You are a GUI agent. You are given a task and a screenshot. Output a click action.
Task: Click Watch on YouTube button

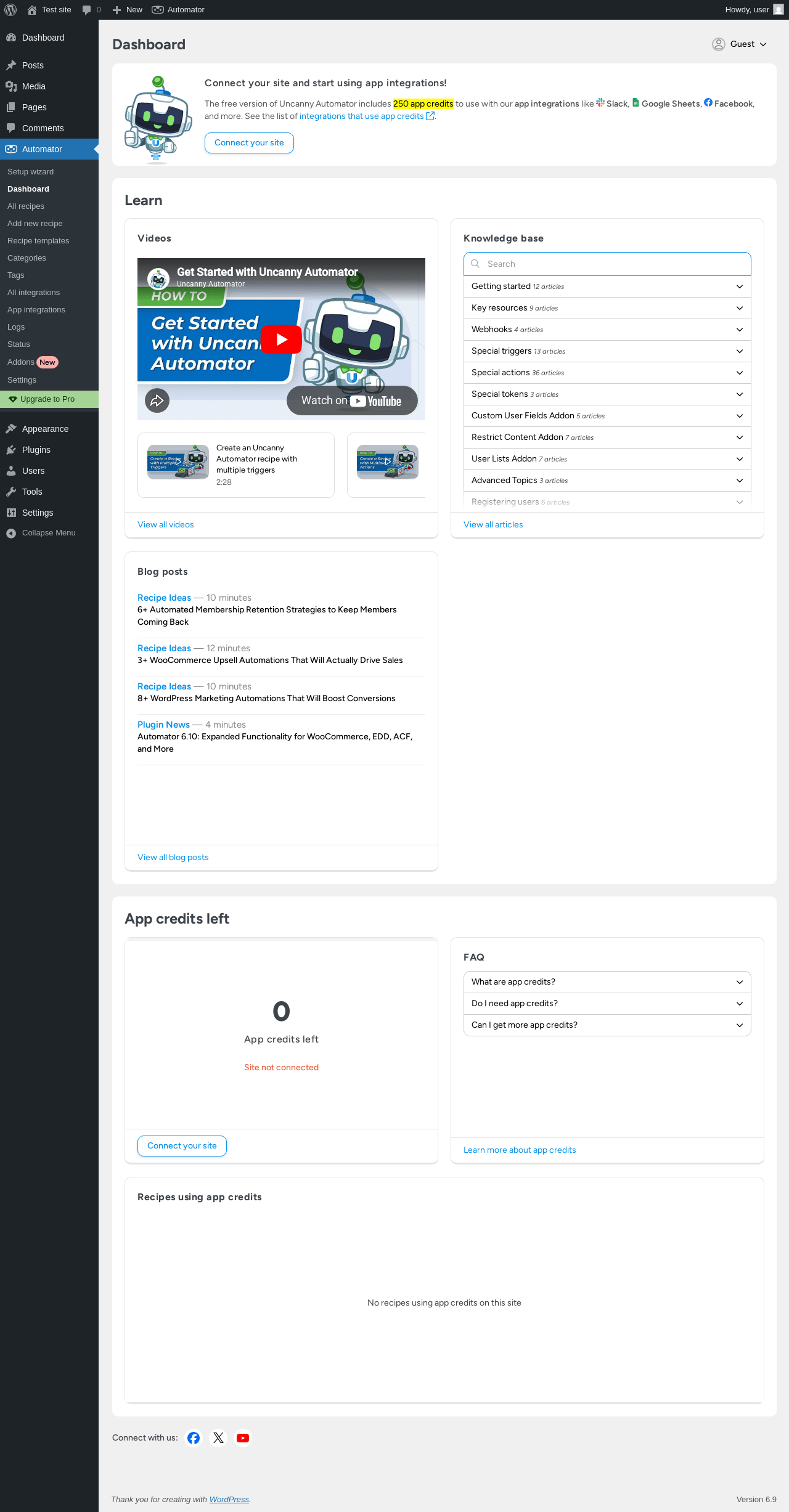pos(352,400)
